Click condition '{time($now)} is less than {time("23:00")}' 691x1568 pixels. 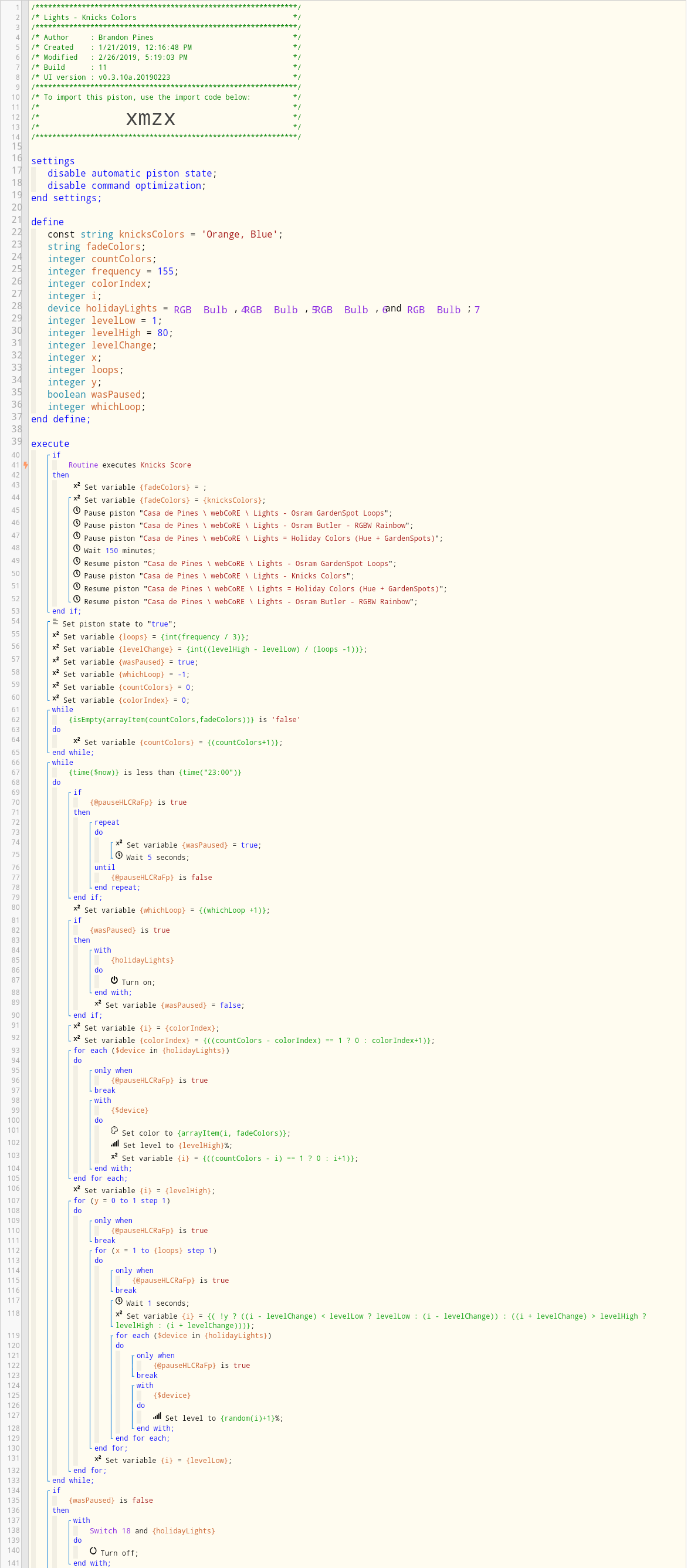(x=155, y=773)
